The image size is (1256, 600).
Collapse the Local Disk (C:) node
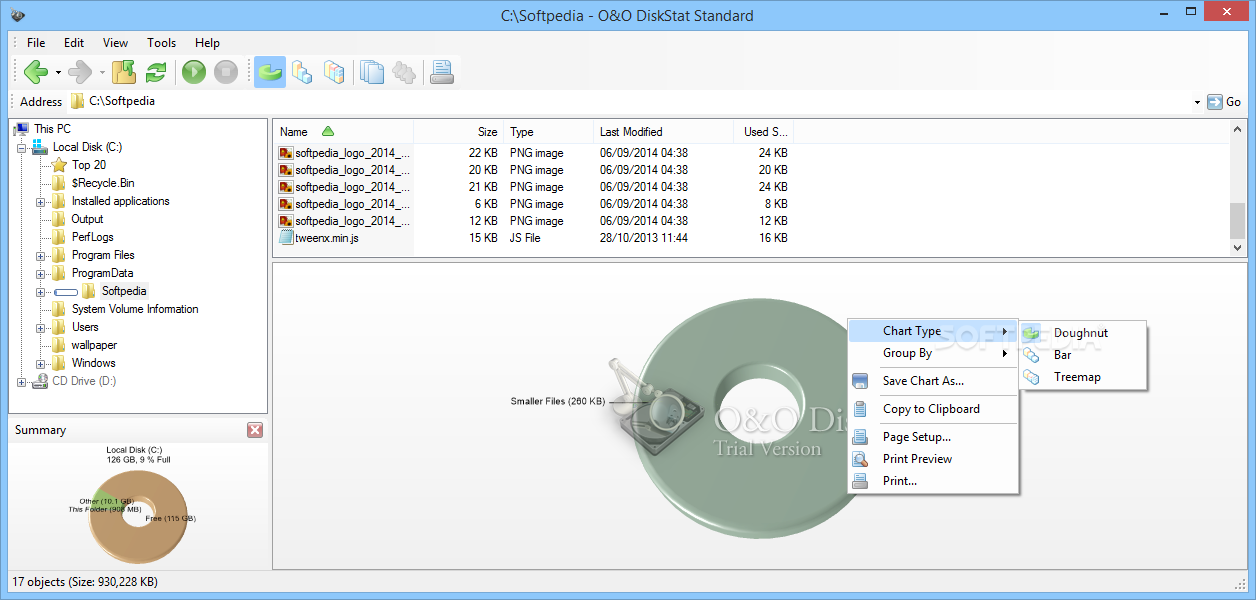pyautogui.click(x=22, y=147)
